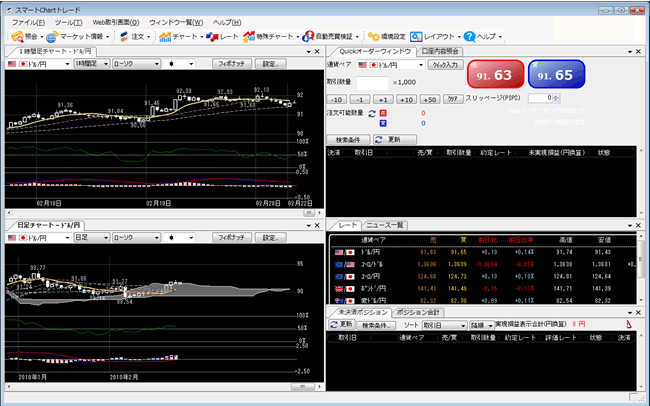The image size is (650, 406).
Task: Click the red triangle icon in positions panel
Action: [x=629, y=324]
